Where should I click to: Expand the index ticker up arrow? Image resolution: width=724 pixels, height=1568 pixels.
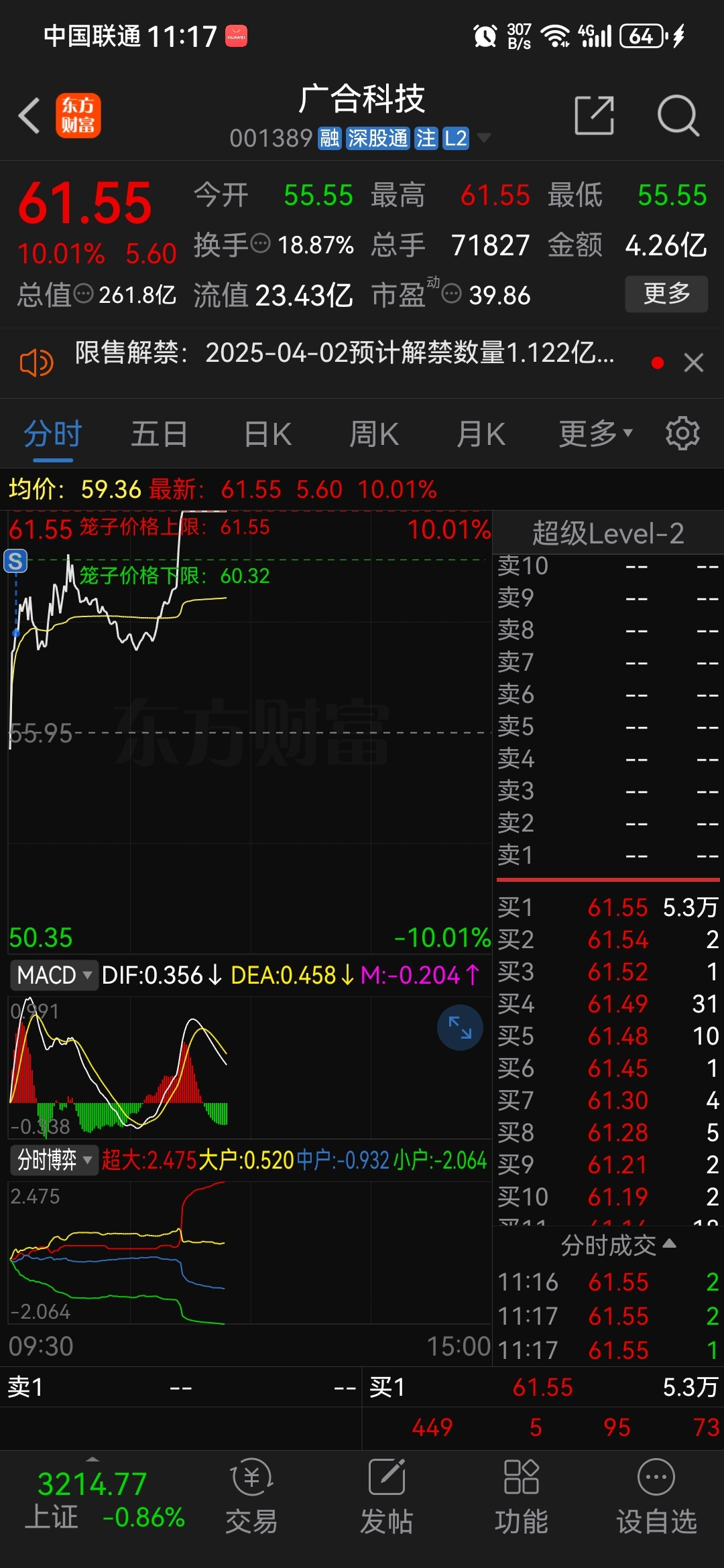[x=93, y=1459]
